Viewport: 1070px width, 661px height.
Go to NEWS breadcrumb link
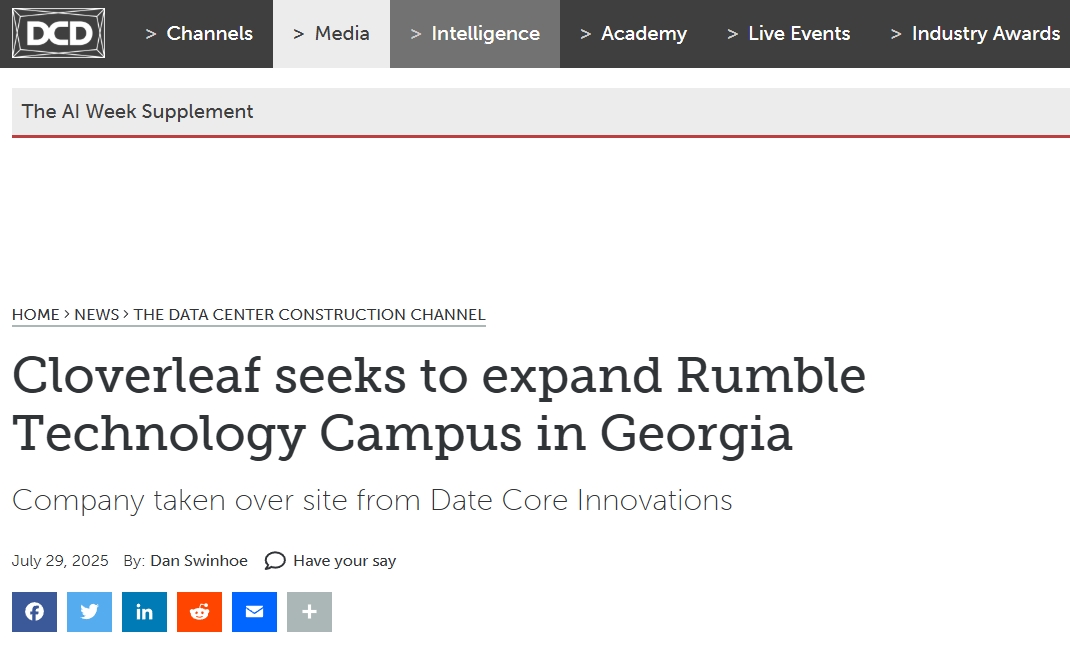coord(97,314)
